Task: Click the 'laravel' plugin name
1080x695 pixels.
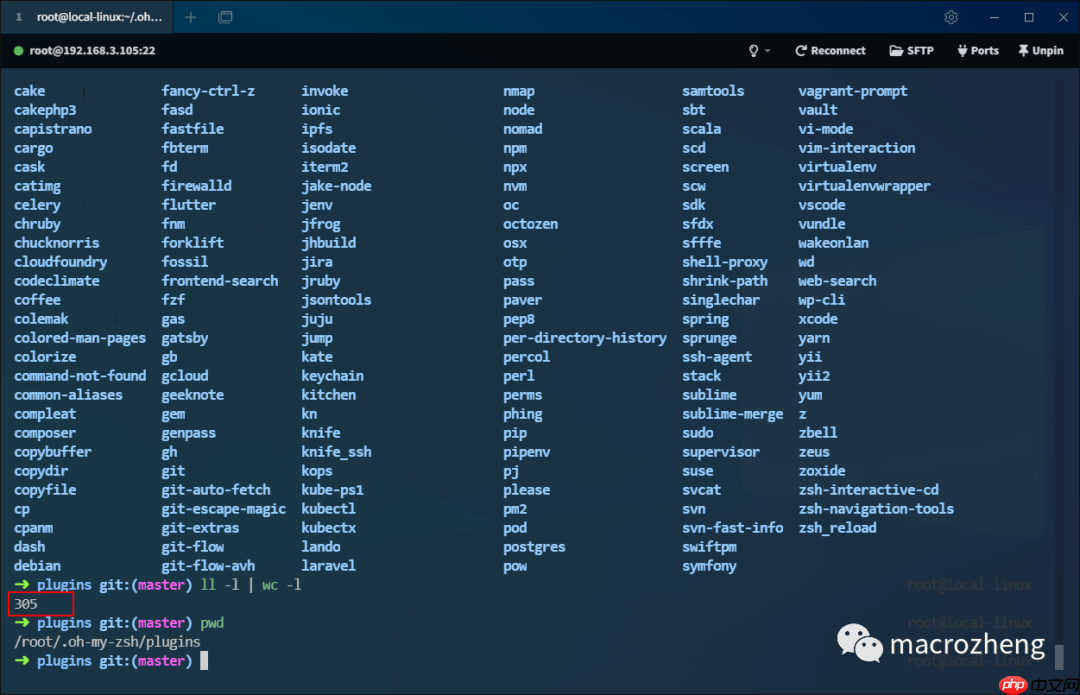Action: point(329,566)
